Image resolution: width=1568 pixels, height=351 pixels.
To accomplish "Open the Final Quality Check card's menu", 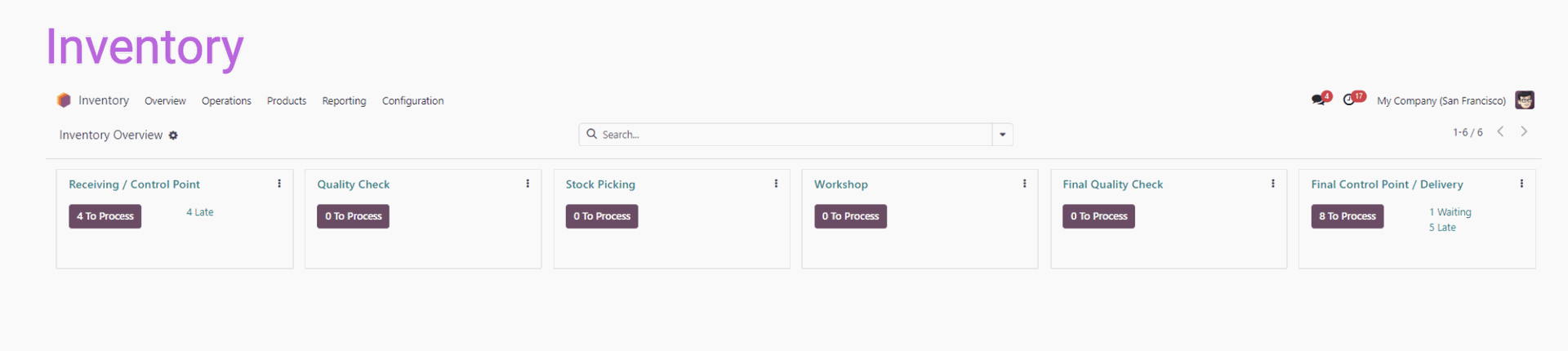I will tap(1272, 184).
